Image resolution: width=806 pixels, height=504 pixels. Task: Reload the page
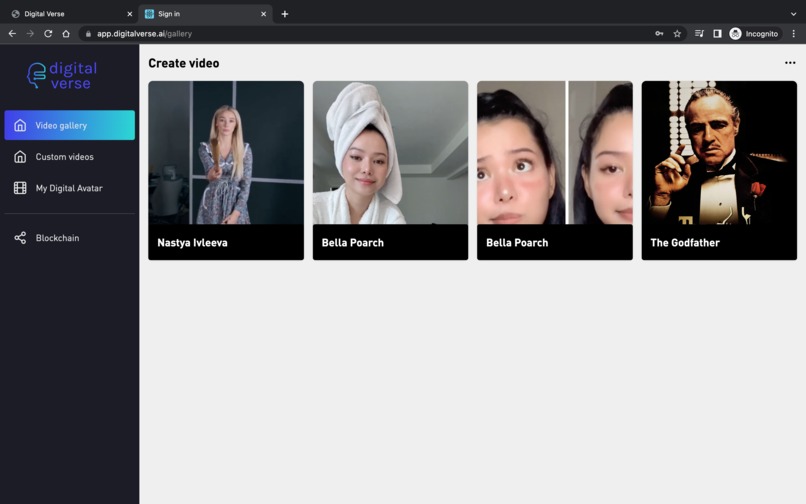click(x=48, y=33)
